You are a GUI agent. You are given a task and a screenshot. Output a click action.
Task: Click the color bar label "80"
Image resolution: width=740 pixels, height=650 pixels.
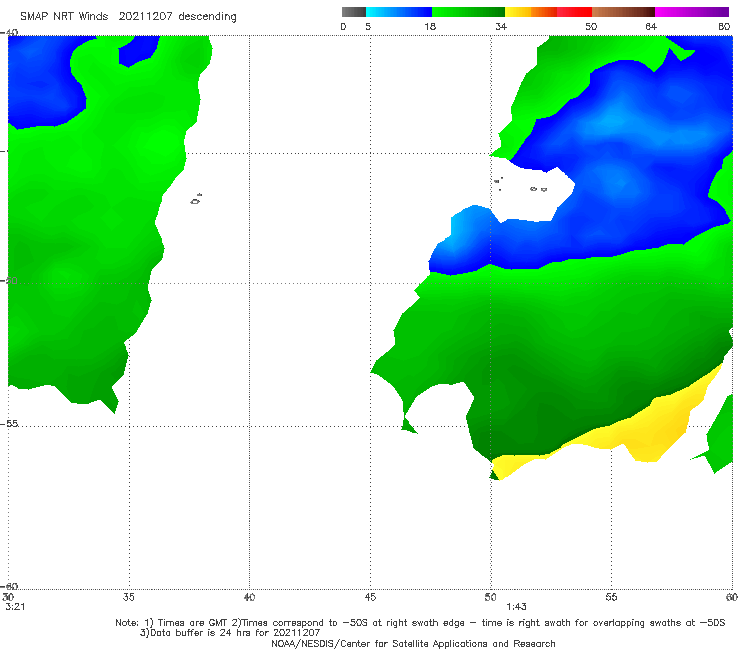[x=724, y=26]
